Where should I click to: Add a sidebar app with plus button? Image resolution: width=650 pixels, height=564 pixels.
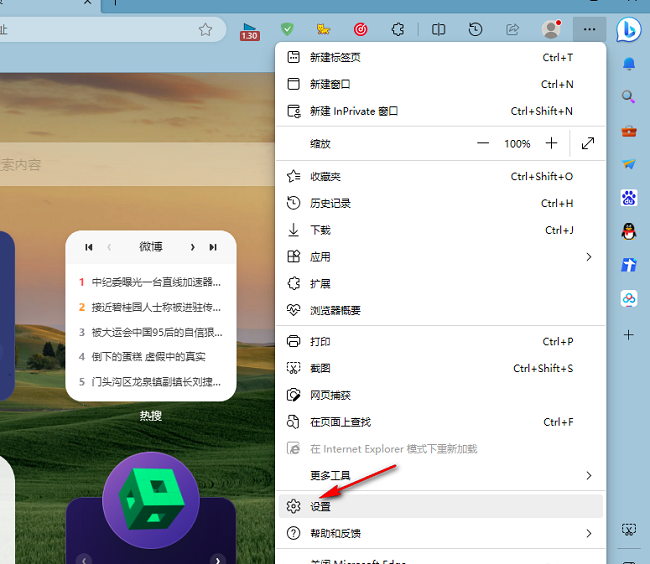click(629, 335)
